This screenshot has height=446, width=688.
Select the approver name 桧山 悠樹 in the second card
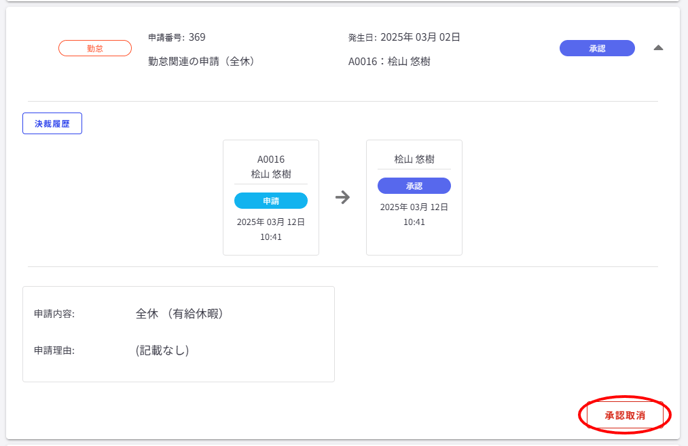(x=414, y=159)
